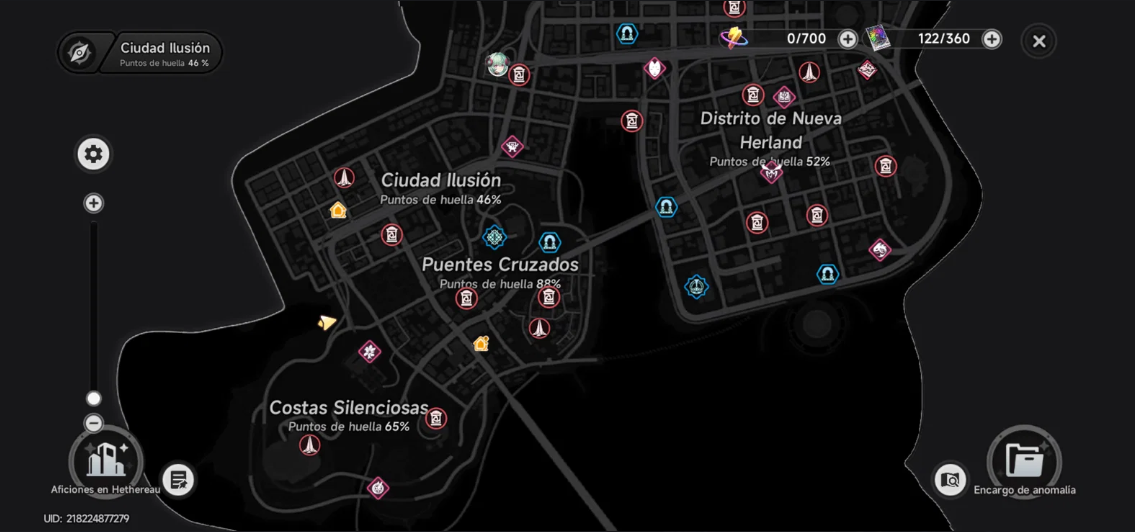Image resolution: width=1135 pixels, height=532 pixels.
Task: Select the pink chameleon diamond marker
Action: point(879,250)
